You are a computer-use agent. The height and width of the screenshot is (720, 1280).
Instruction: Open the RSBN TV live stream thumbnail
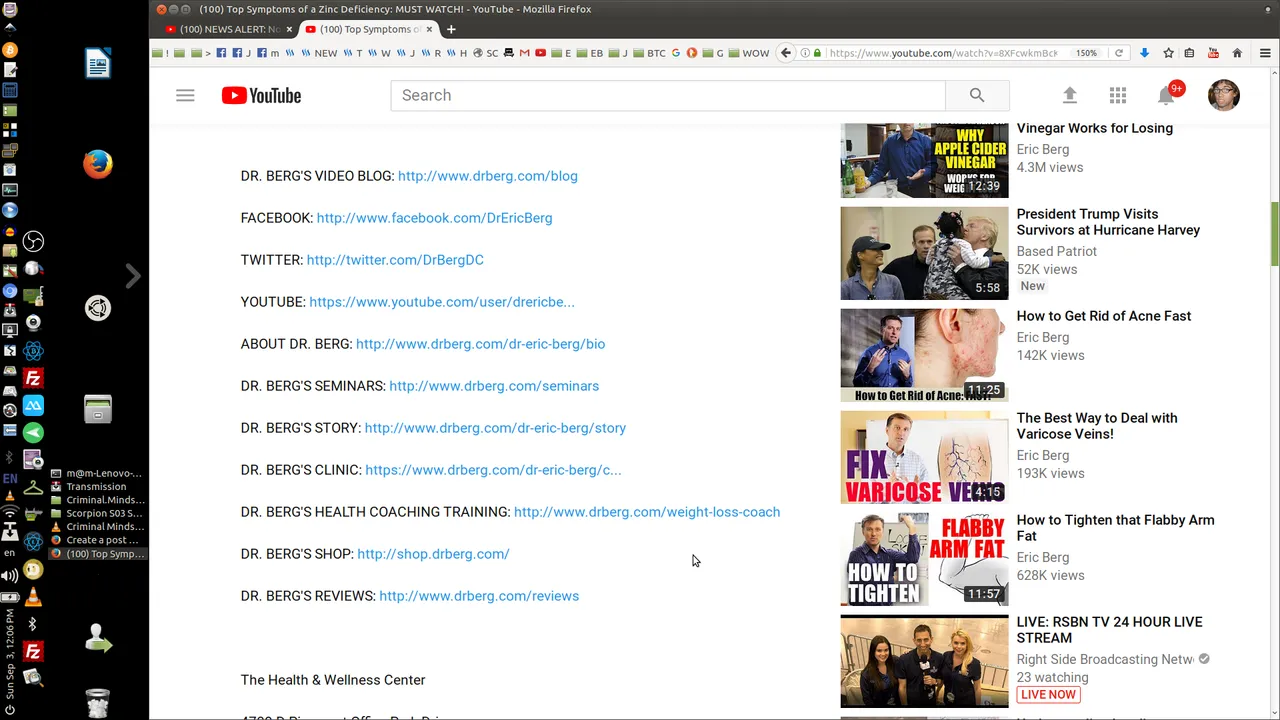[924, 661]
